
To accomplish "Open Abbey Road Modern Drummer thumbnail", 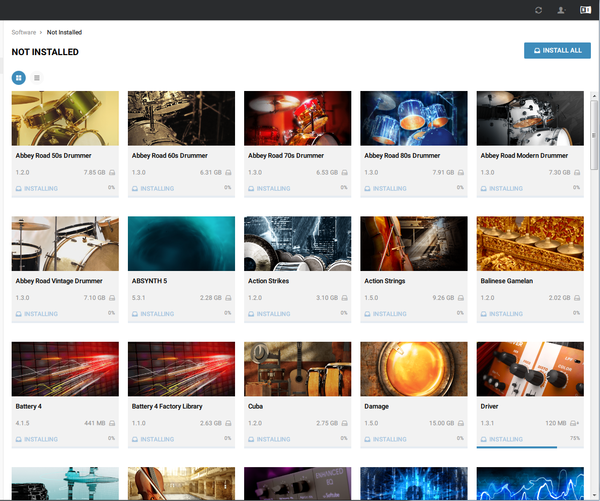I will [x=530, y=118].
